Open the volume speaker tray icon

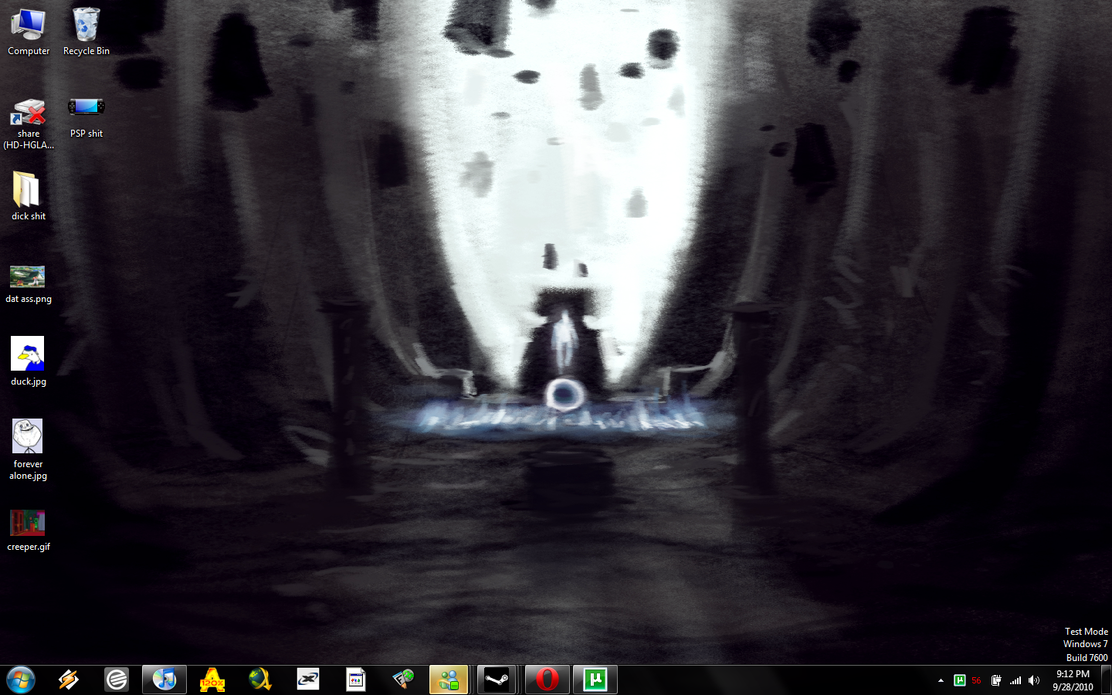[1034, 681]
